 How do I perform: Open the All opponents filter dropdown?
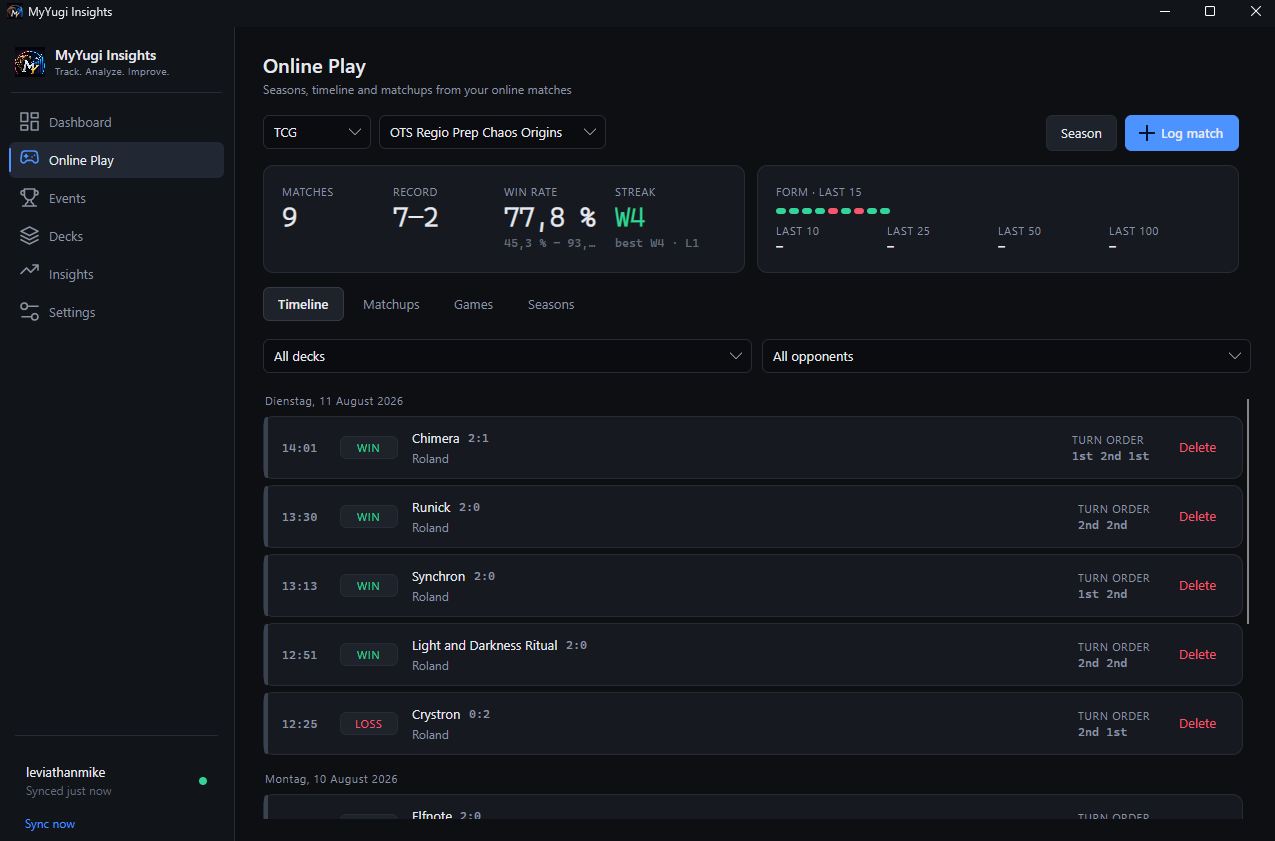(x=1006, y=356)
